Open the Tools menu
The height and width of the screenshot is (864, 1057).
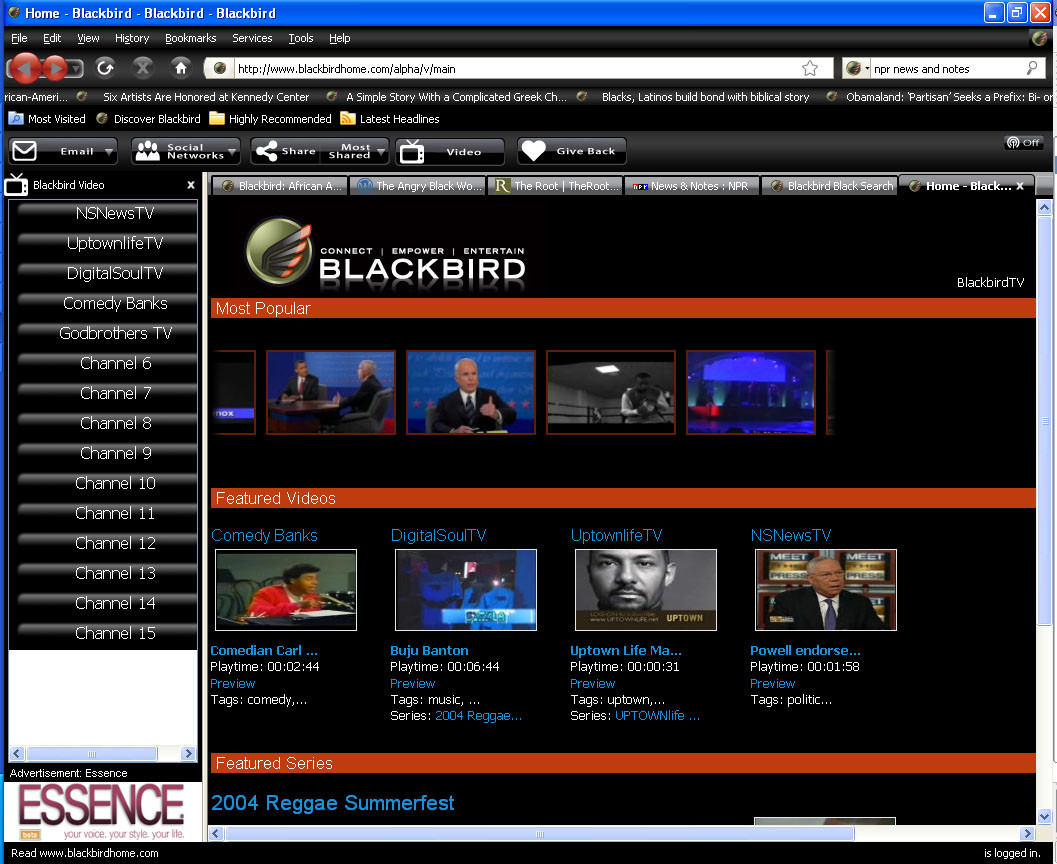(x=301, y=38)
